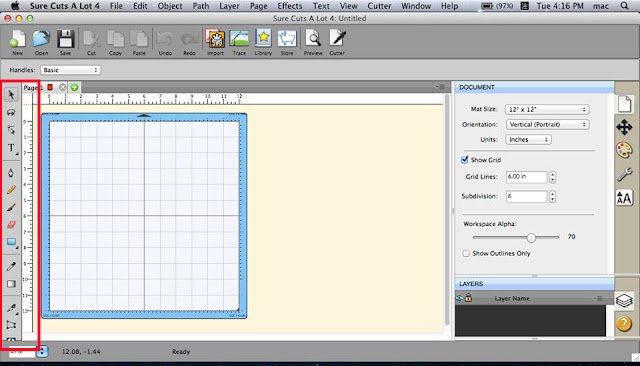Open the wrench Style settings panel
This screenshot has height=366, width=640.
pyautogui.click(x=624, y=174)
